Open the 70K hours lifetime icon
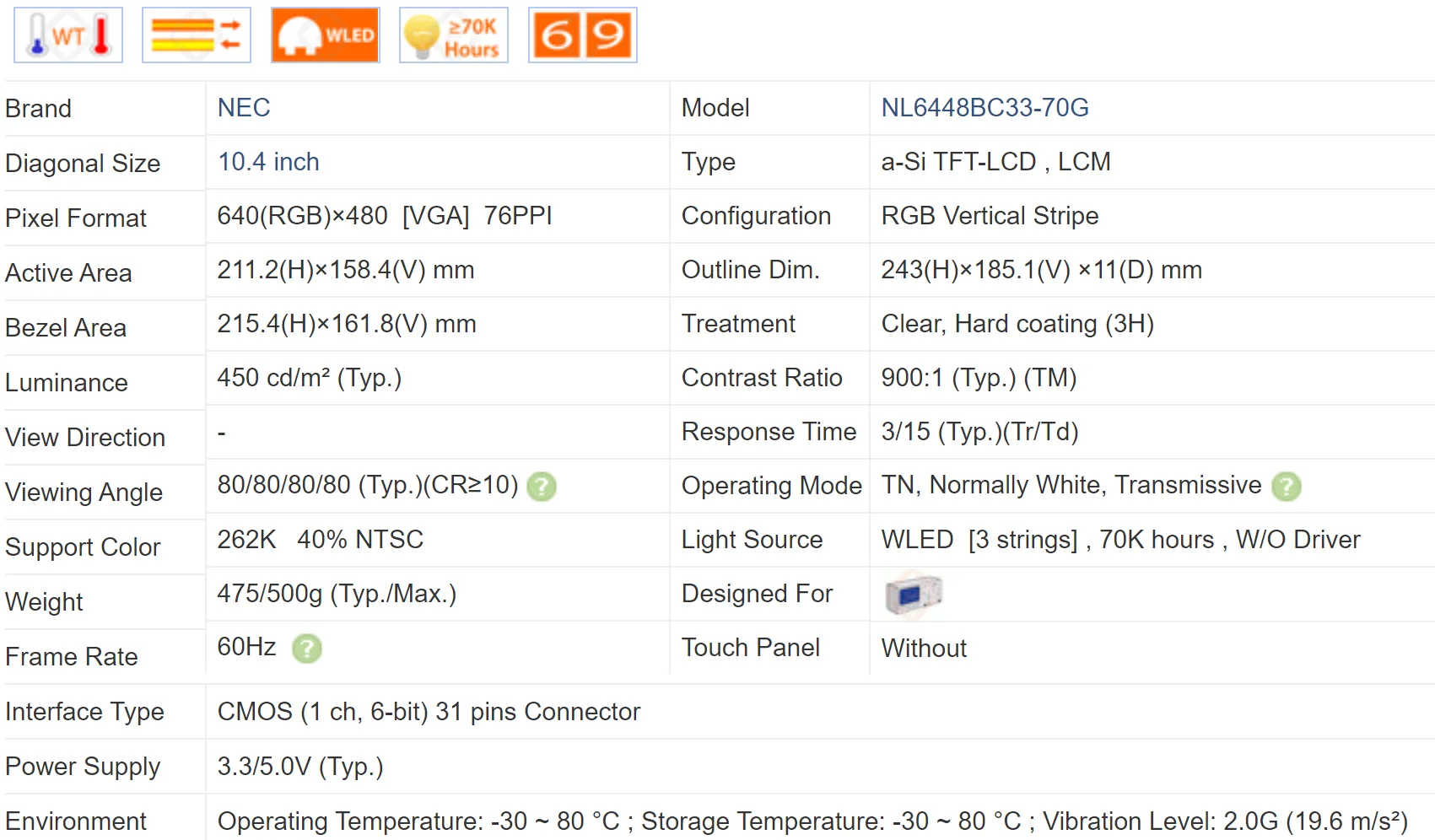 tap(453, 35)
